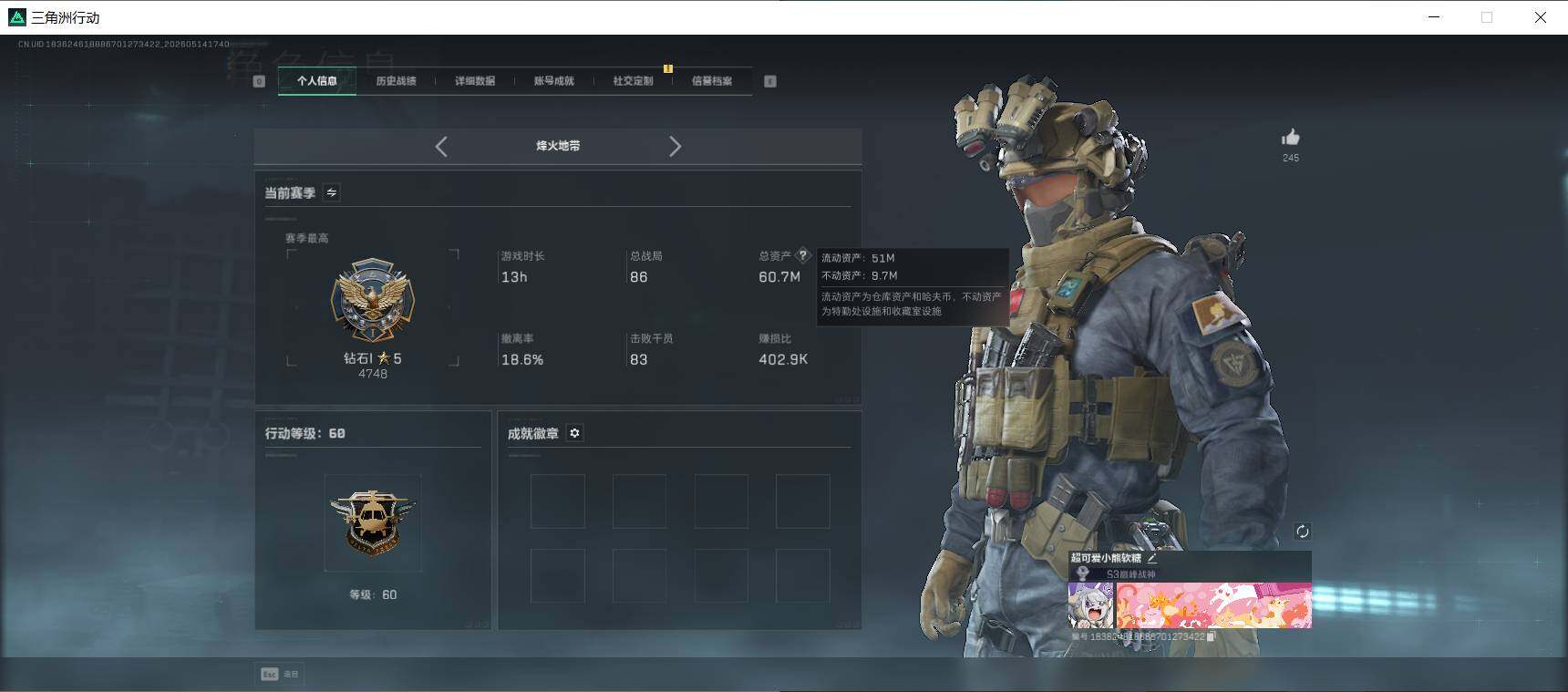The image size is (1568, 692).
Task: Switch to the 账号成就 tab
Action: tap(554, 81)
